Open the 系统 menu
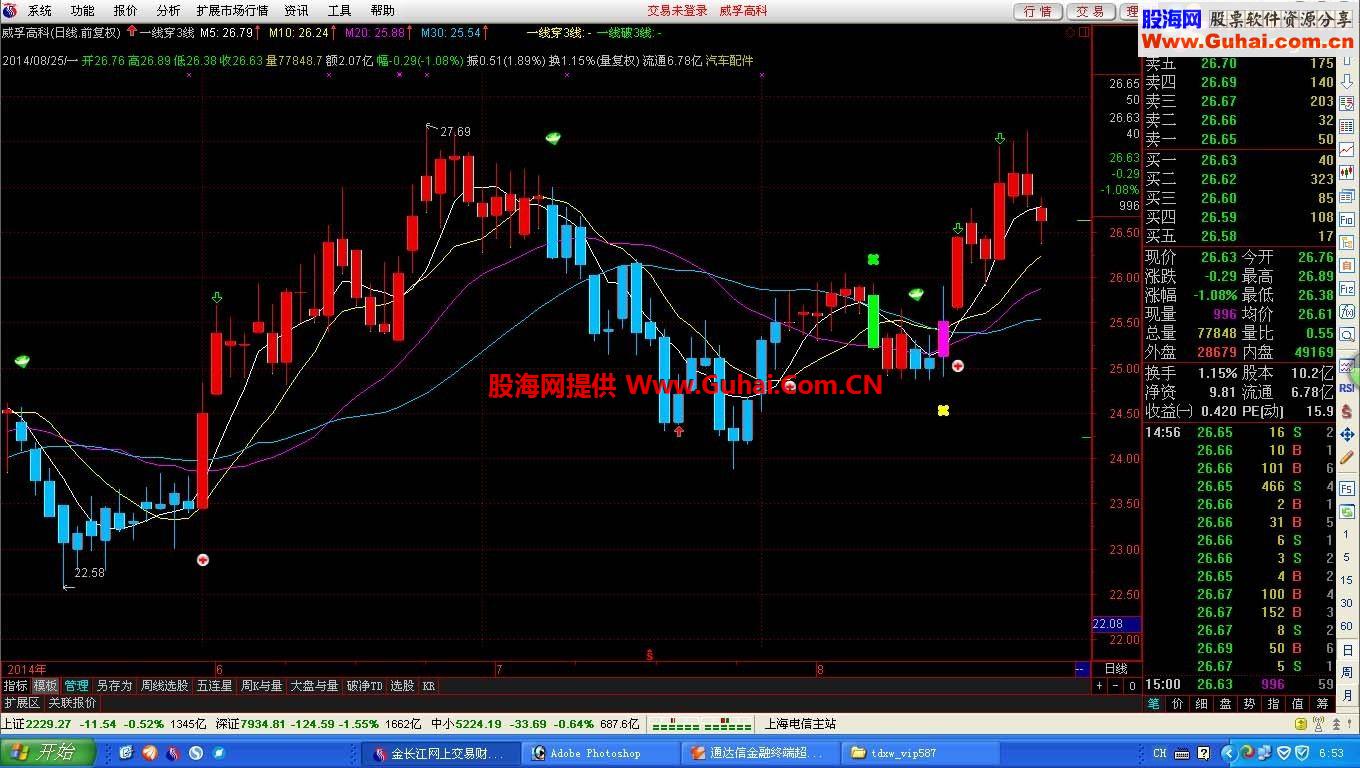This screenshot has height=768, width=1360. coord(40,11)
